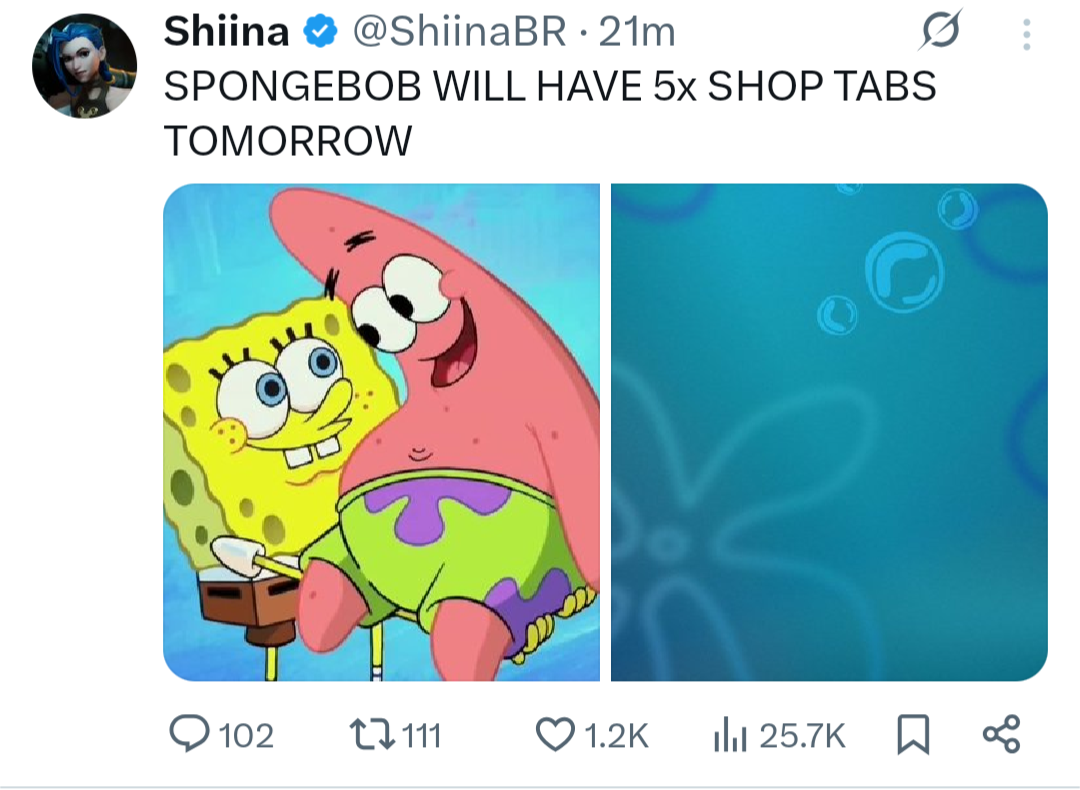Open the blue bubbles background image
The height and width of the screenshot is (790, 1080).
(829, 432)
